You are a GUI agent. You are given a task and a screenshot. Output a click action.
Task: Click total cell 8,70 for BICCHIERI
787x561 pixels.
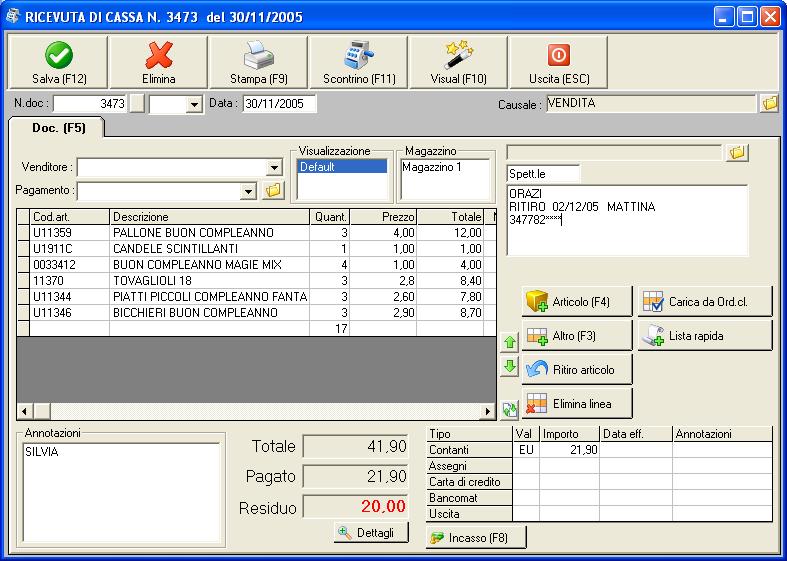450,313
